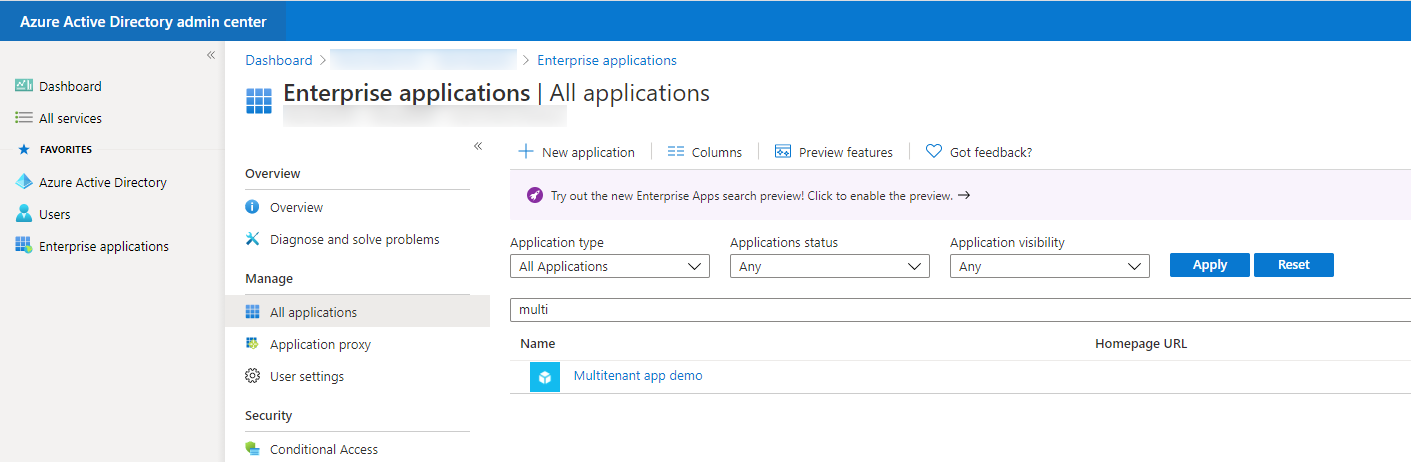Click the Multitenant app demo cube icon
Viewport: 1411px width, 463px height.
click(545, 377)
